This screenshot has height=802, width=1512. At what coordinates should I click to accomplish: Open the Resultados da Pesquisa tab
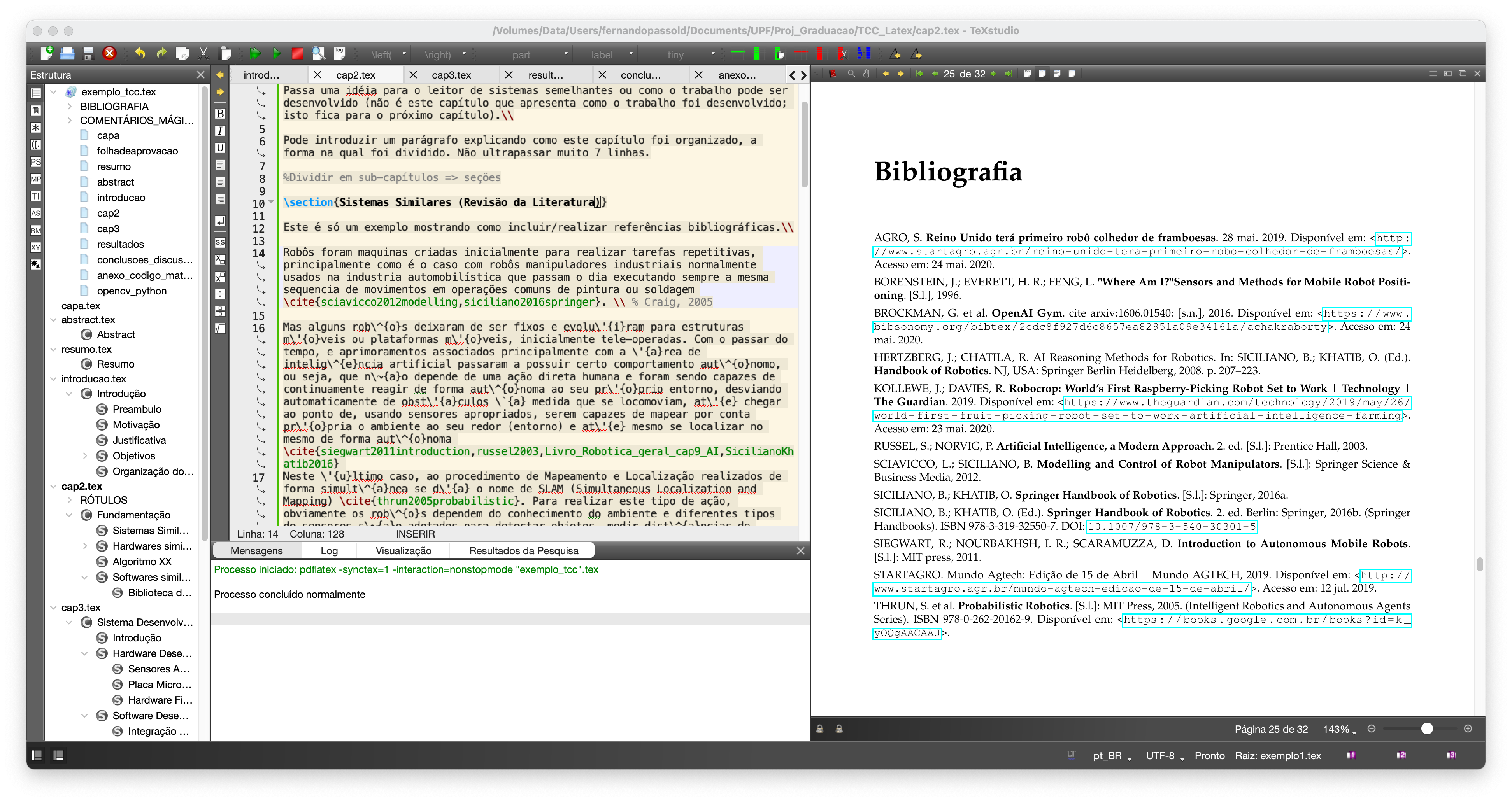pos(524,551)
